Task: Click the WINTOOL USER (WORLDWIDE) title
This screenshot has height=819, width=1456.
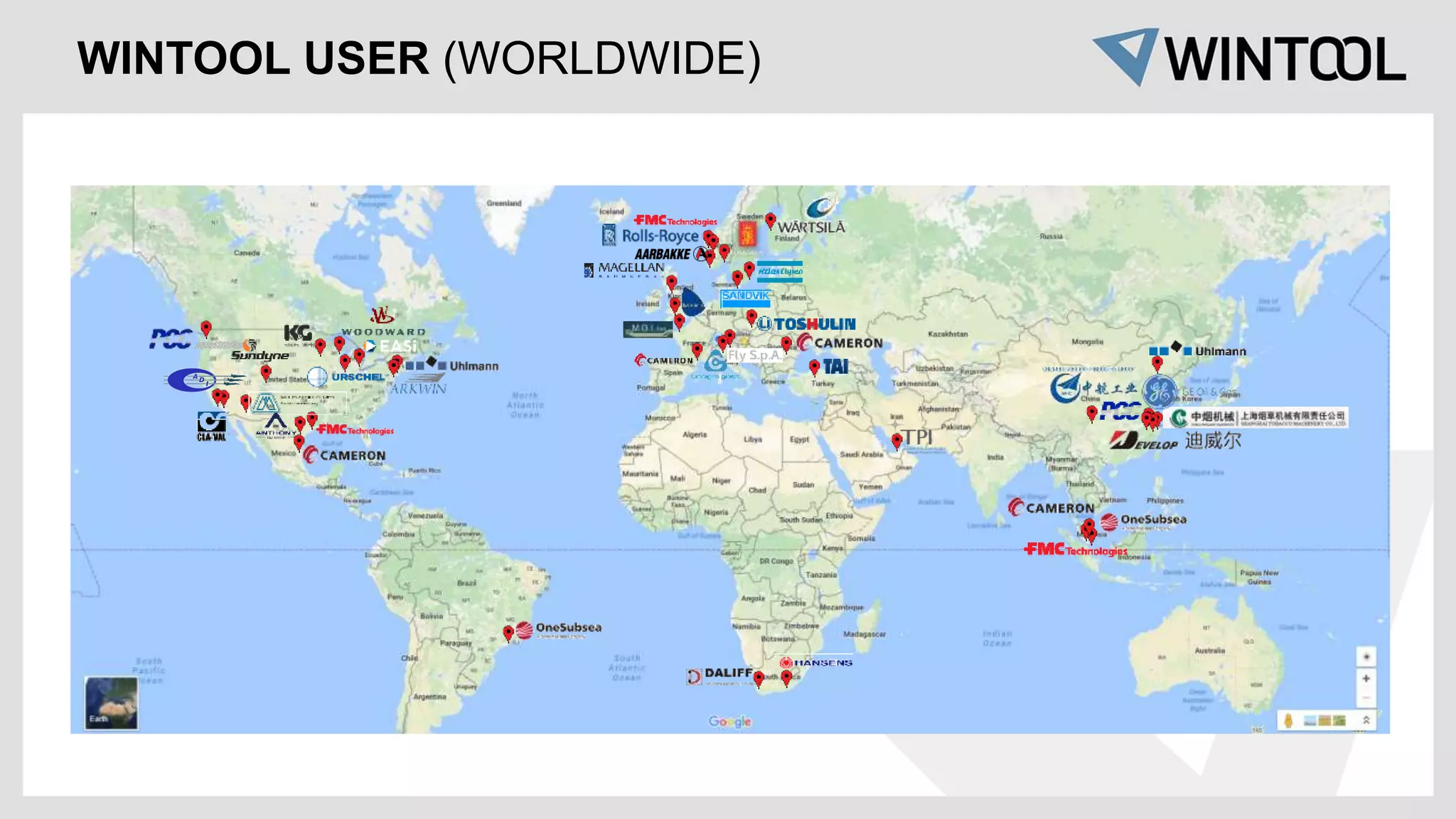Action: coord(419,58)
